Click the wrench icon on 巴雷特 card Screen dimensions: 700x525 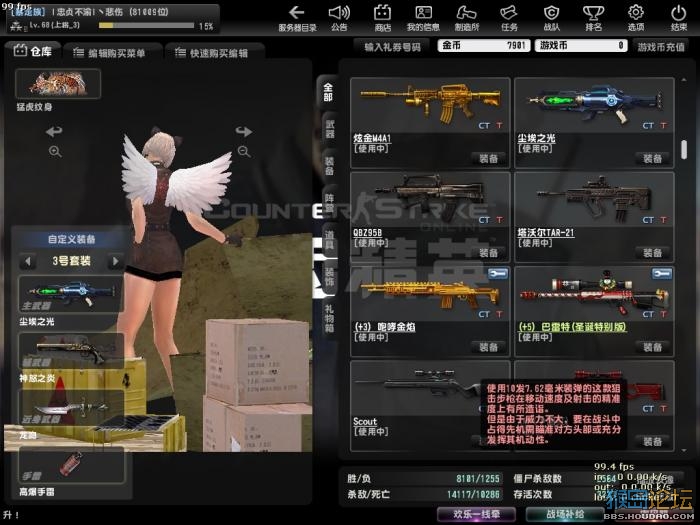tap(662, 273)
